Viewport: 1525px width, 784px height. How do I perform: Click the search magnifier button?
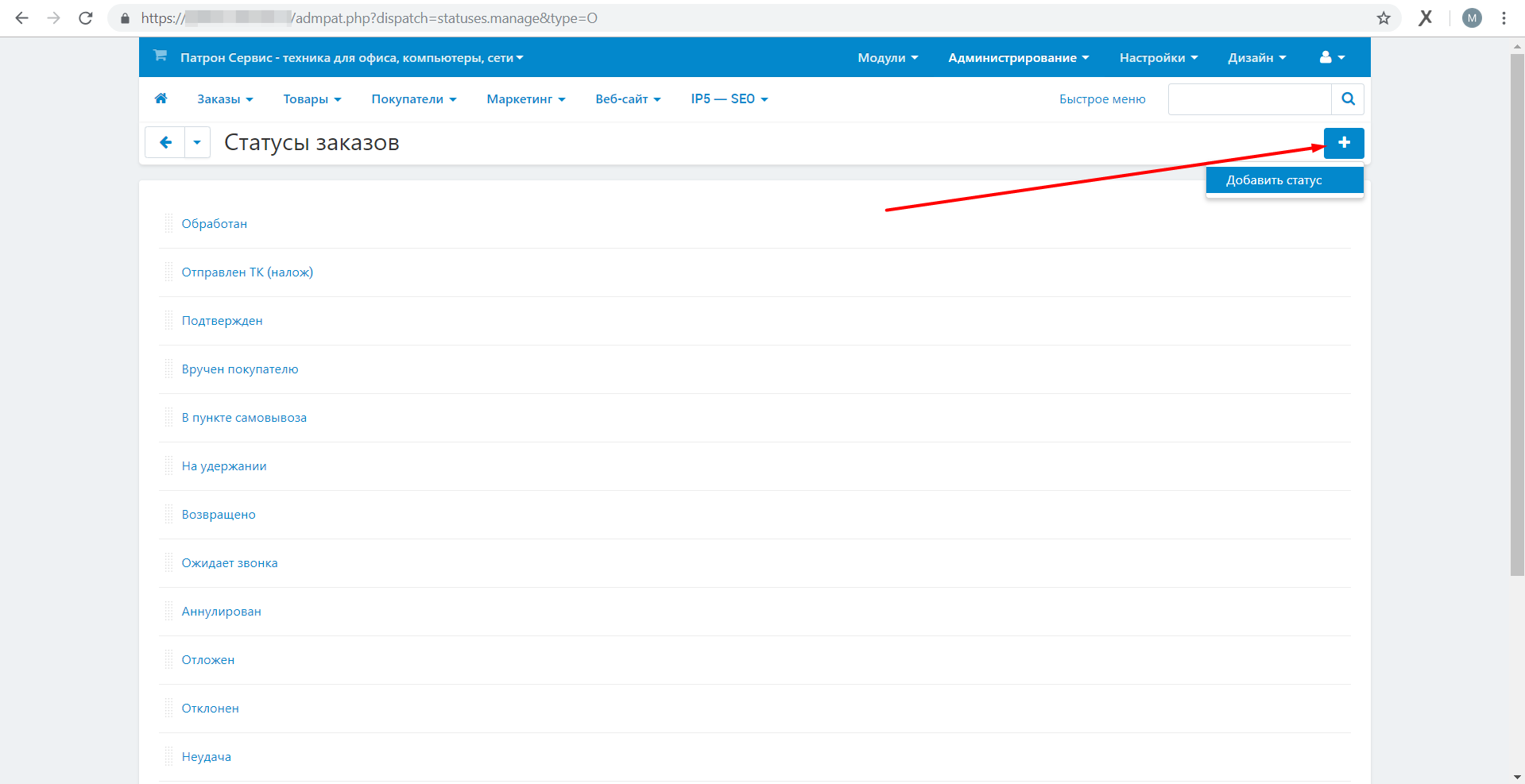point(1348,98)
